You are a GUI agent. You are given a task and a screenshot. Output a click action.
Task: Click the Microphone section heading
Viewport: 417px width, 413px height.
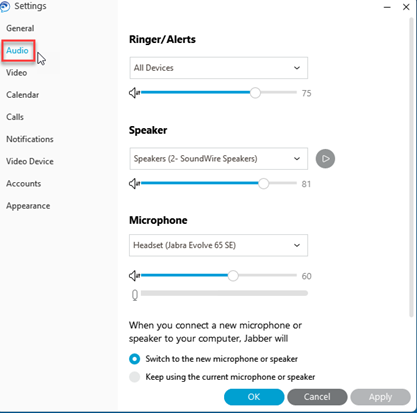pyautogui.click(x=158, y=220)
